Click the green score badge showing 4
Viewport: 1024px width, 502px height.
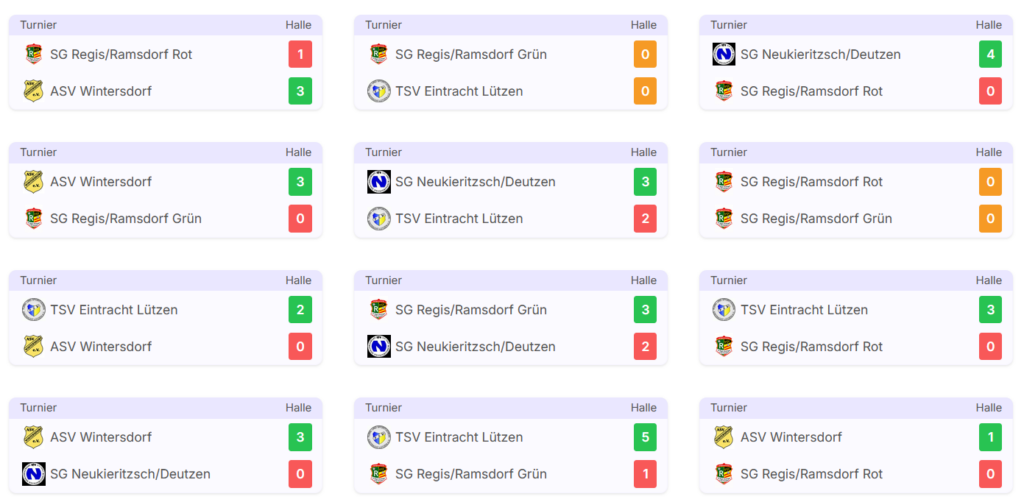coord(990,54)
